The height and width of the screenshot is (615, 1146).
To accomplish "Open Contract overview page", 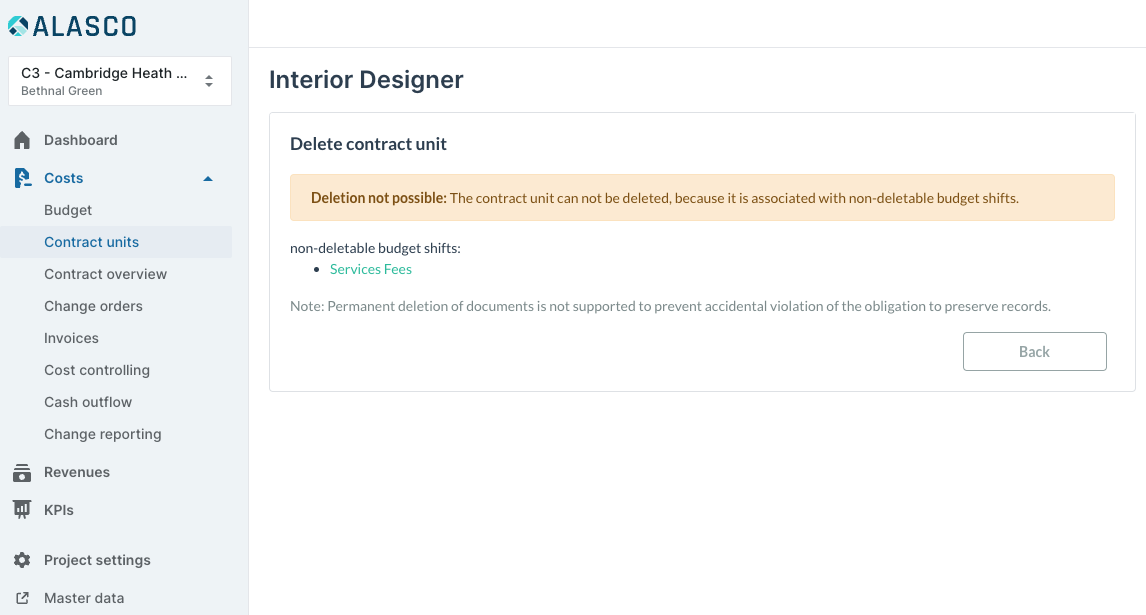I will (x=105, y=274).
